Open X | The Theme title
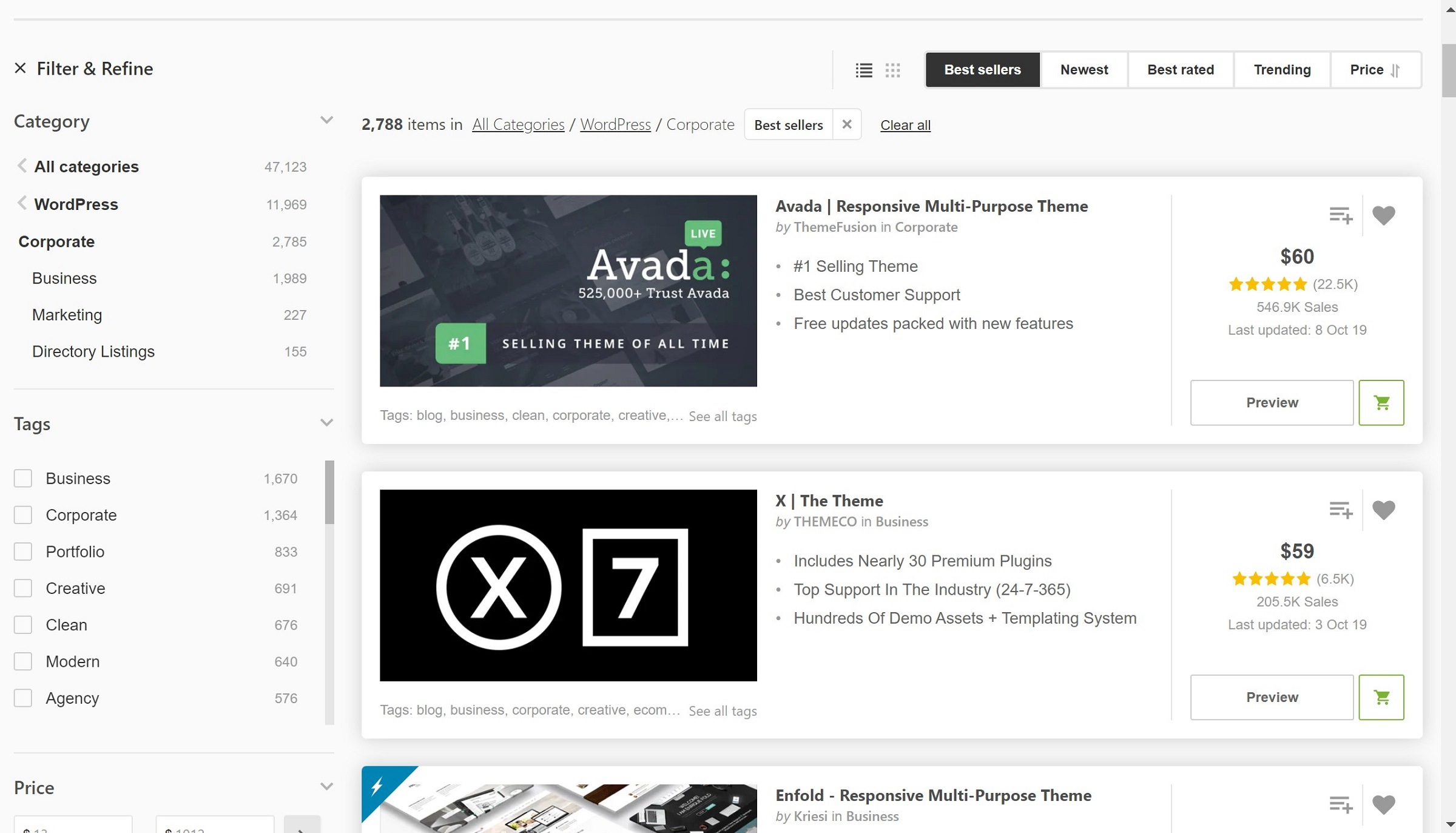Viewport: 1456px width, 833px height. pos(829,501)
